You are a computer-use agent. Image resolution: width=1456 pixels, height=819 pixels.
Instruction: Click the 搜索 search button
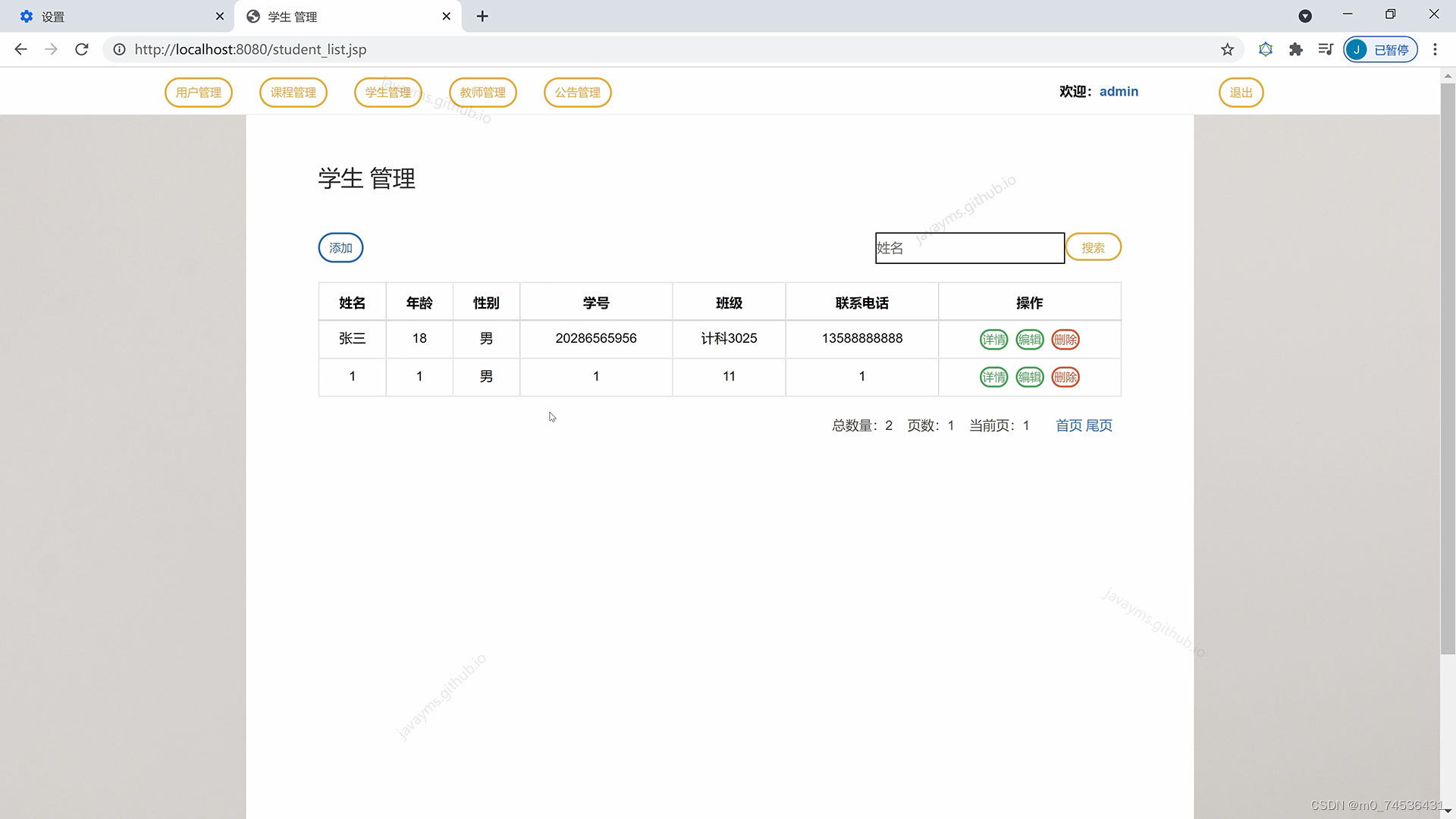point(1094,247)
